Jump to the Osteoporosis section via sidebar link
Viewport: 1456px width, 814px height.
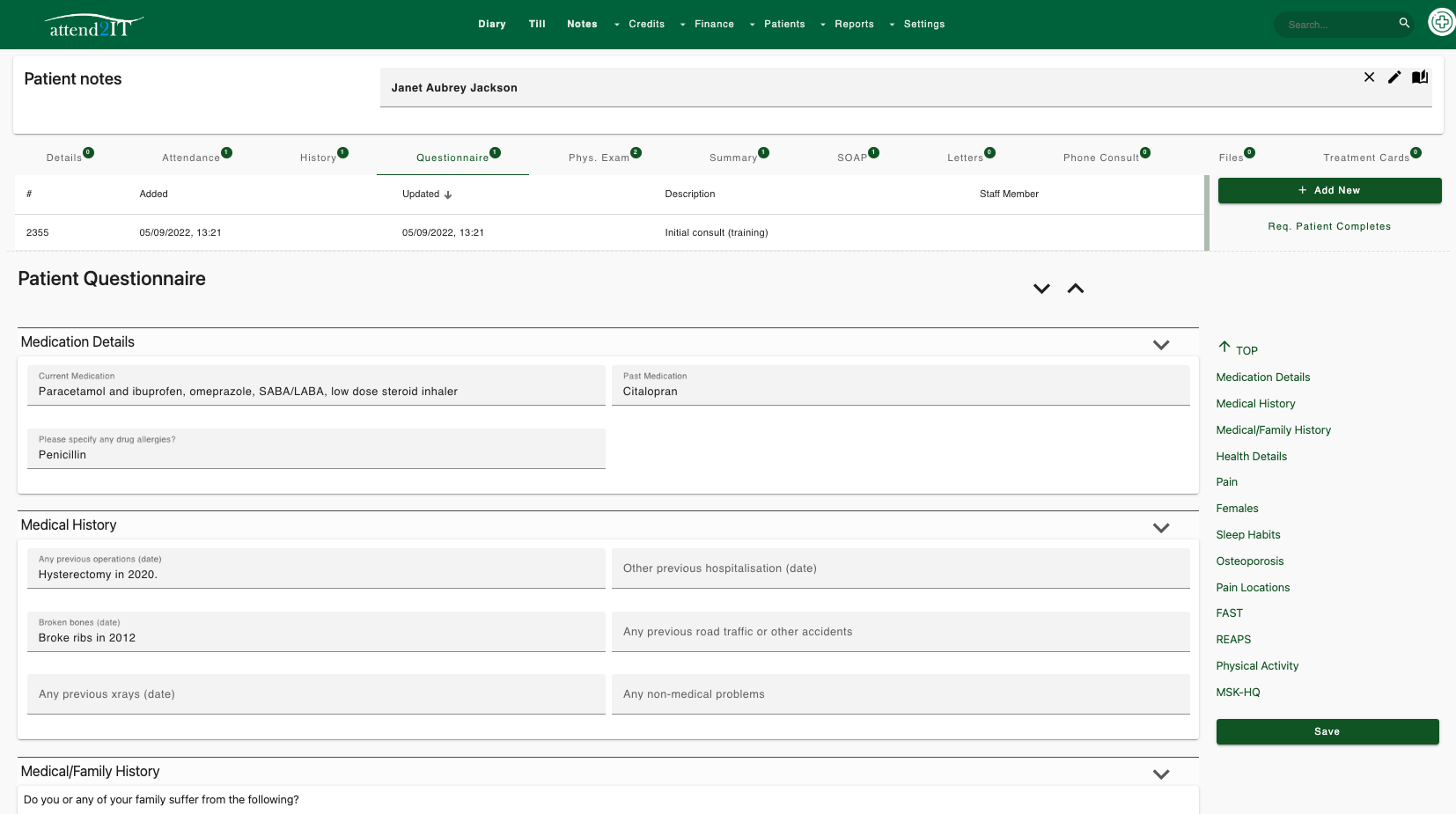[x=1249, y=561]
